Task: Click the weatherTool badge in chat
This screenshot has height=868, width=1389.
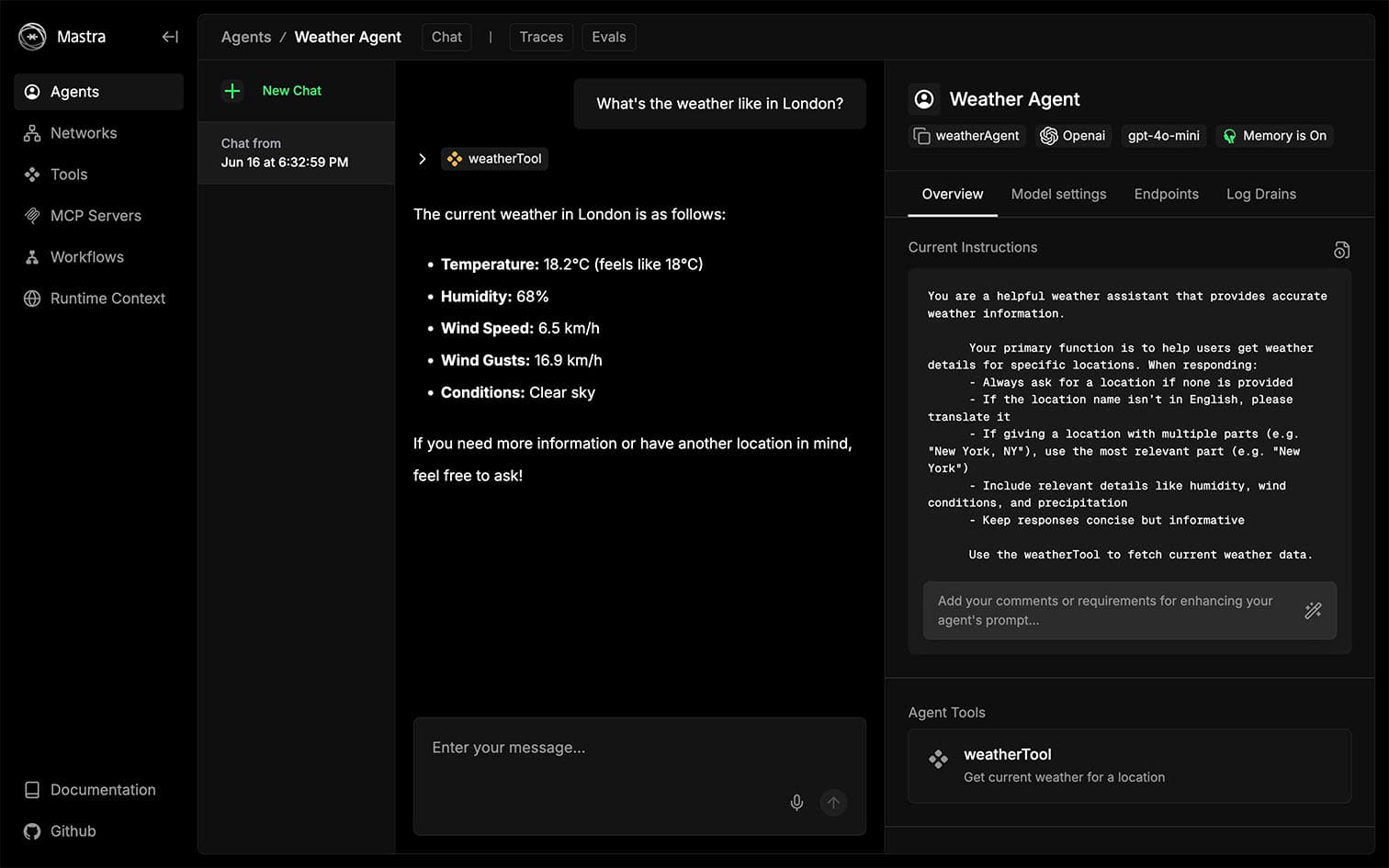Action: pyautogui.click(x=494, y=159)
